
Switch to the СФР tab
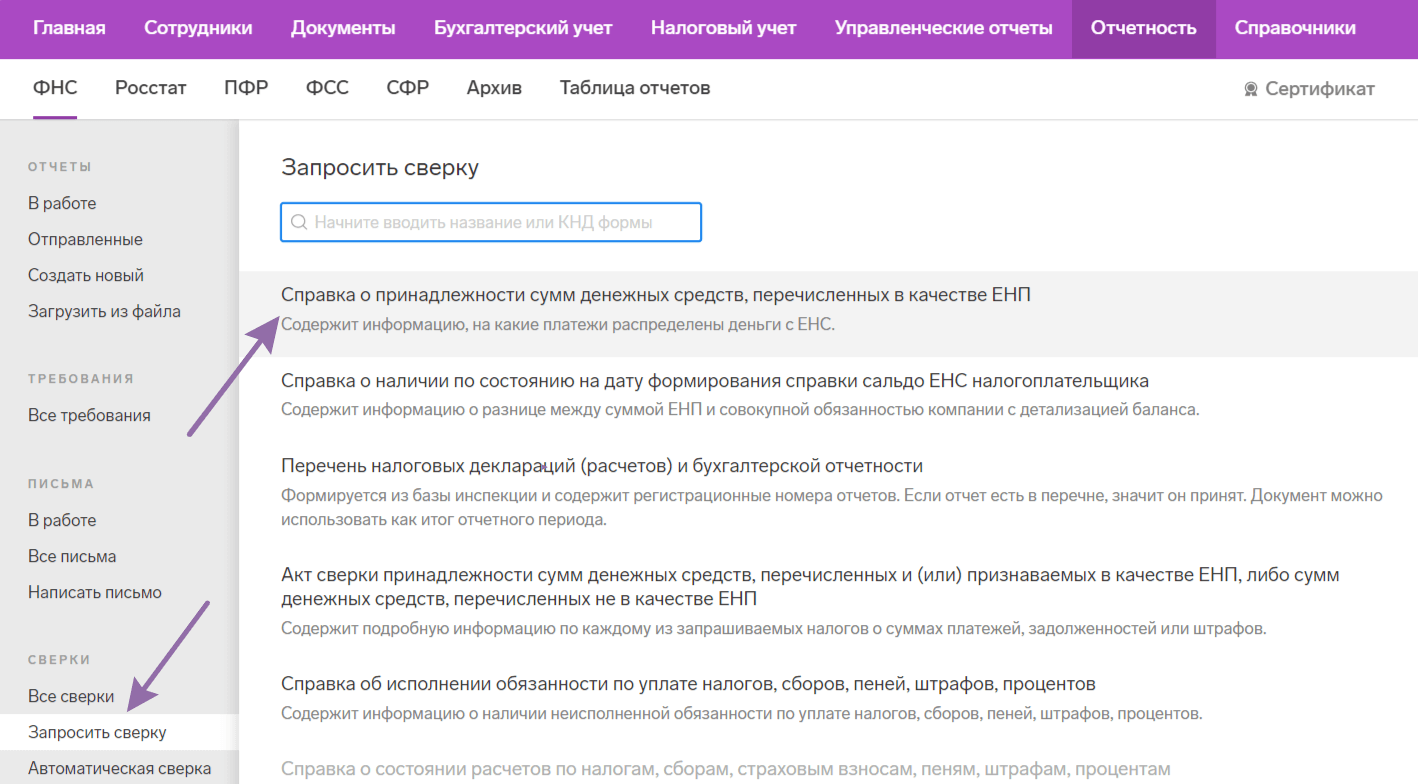(407, 88)
